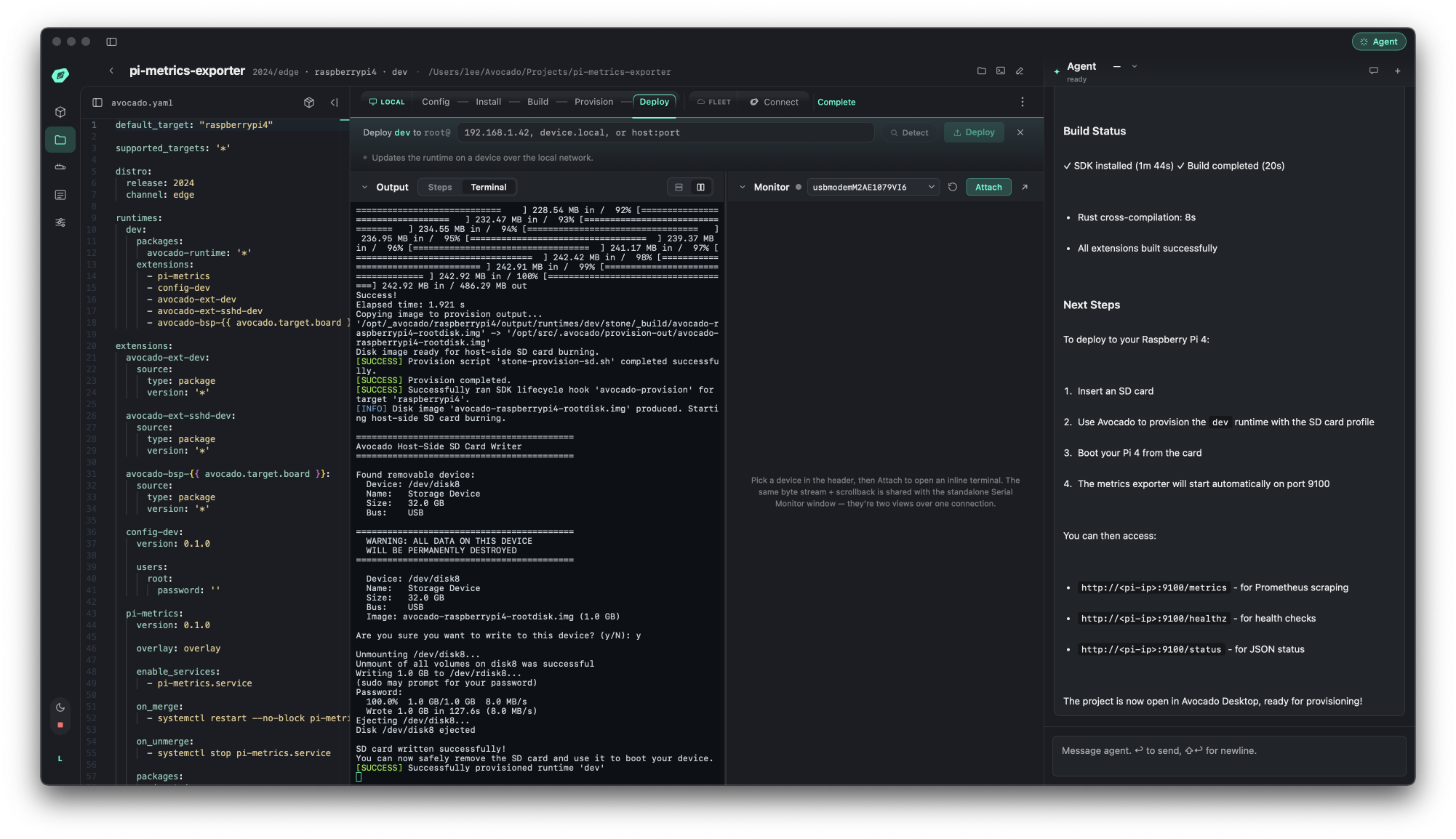The width and height of the screenshot is (1456, 839).
Task: Select the stacked (horizontal split) layout icon
Action: point(679,187)
